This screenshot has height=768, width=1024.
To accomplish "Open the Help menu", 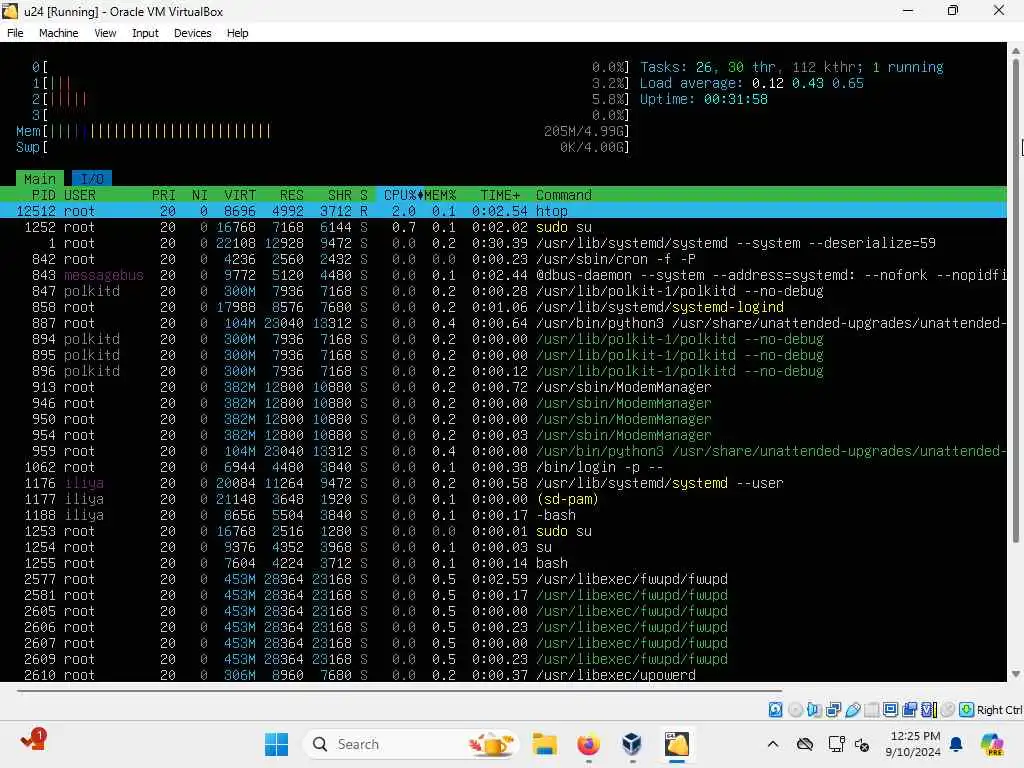I will 238,33.
